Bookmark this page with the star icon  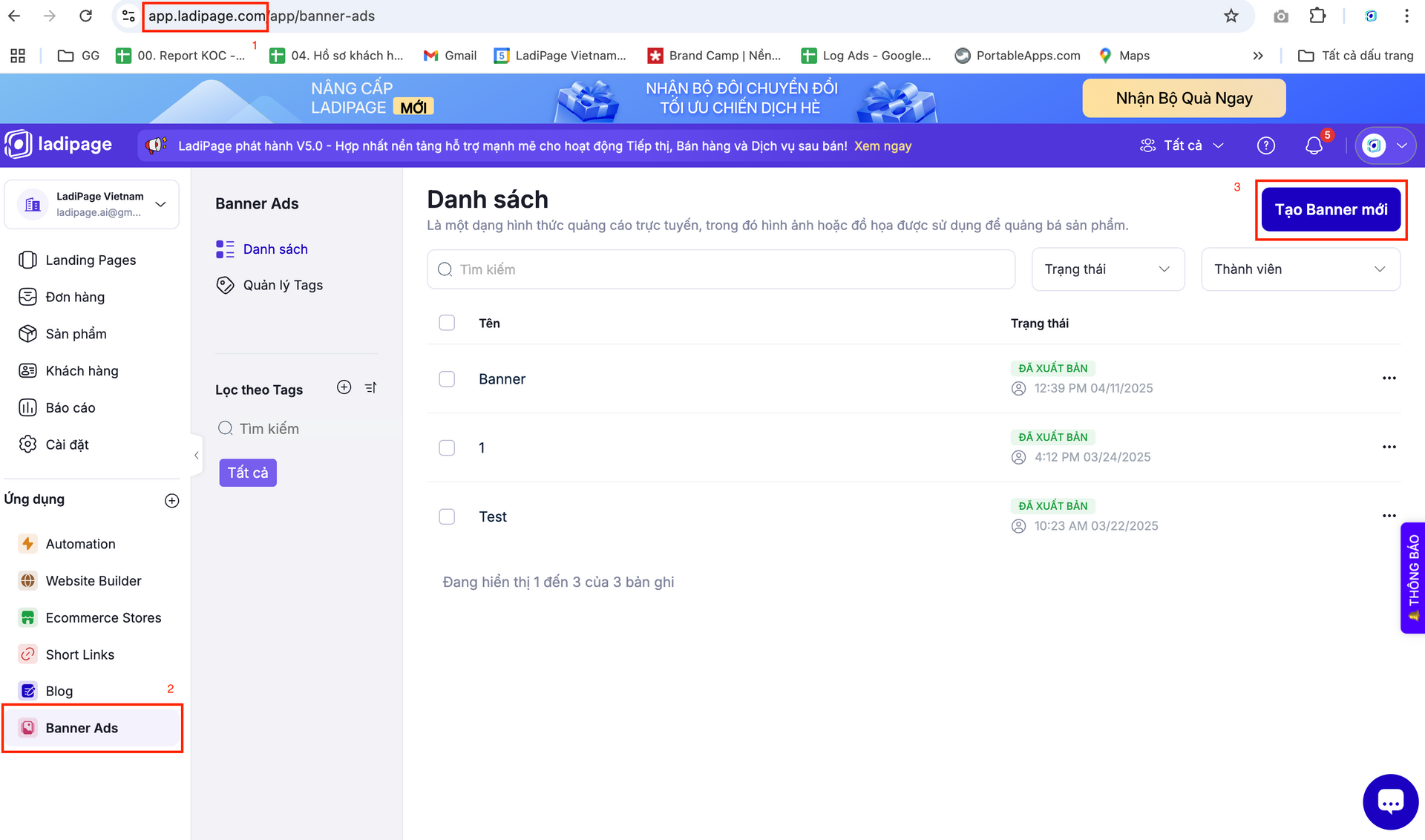[1231, 16]
